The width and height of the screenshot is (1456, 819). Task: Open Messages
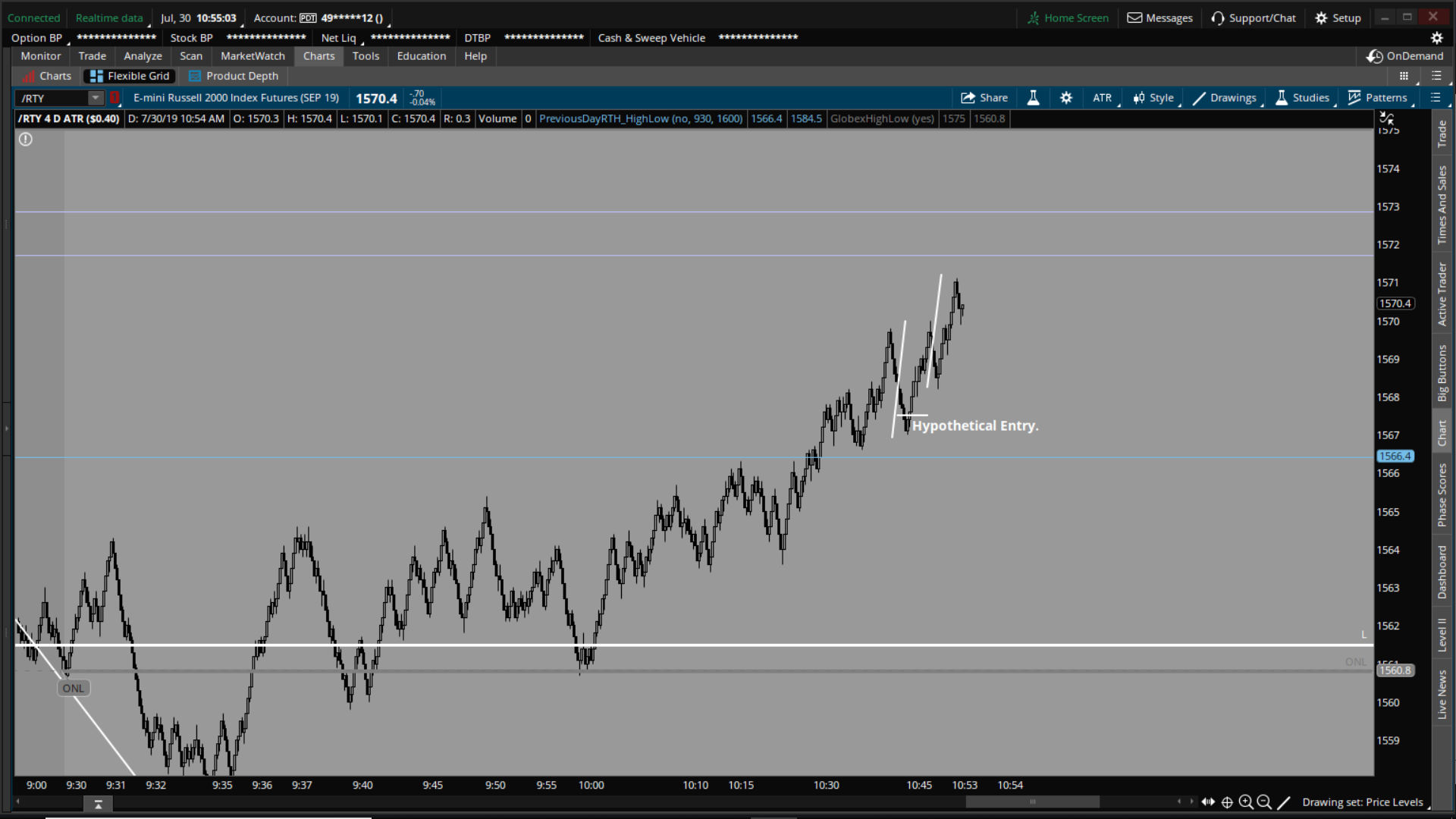pyautogui.click(x=1159, y=18)
